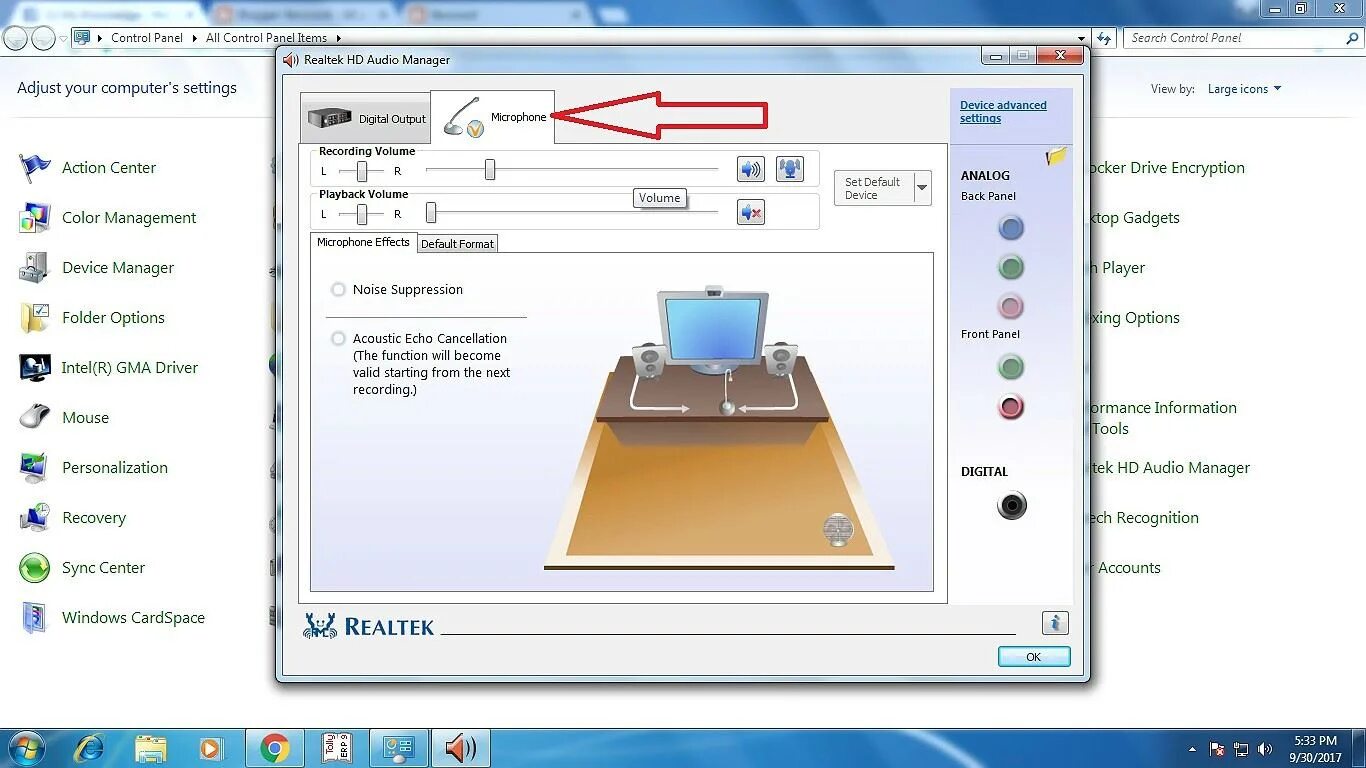Click the microphone in the room illustration

[728, 406]
